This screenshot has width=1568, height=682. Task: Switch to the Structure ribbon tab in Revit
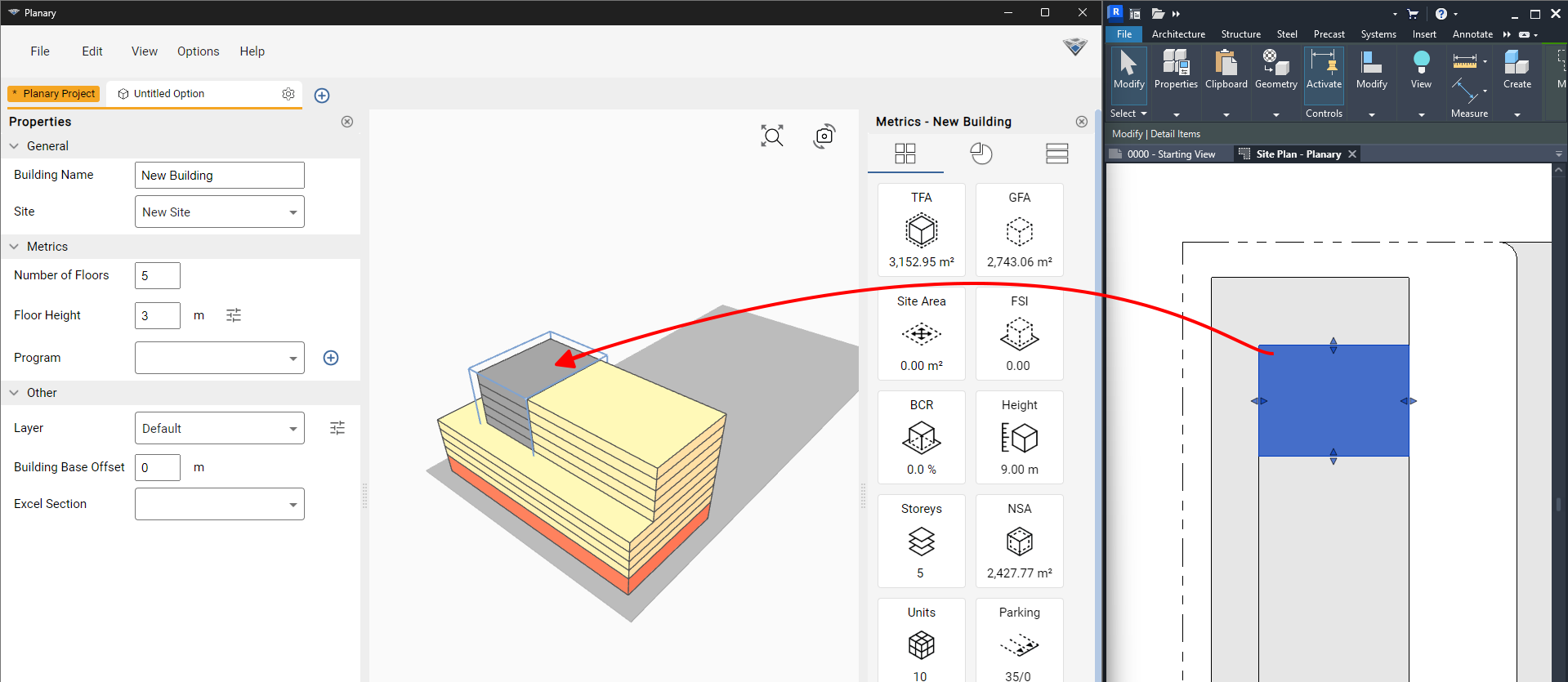point(1240,34)
